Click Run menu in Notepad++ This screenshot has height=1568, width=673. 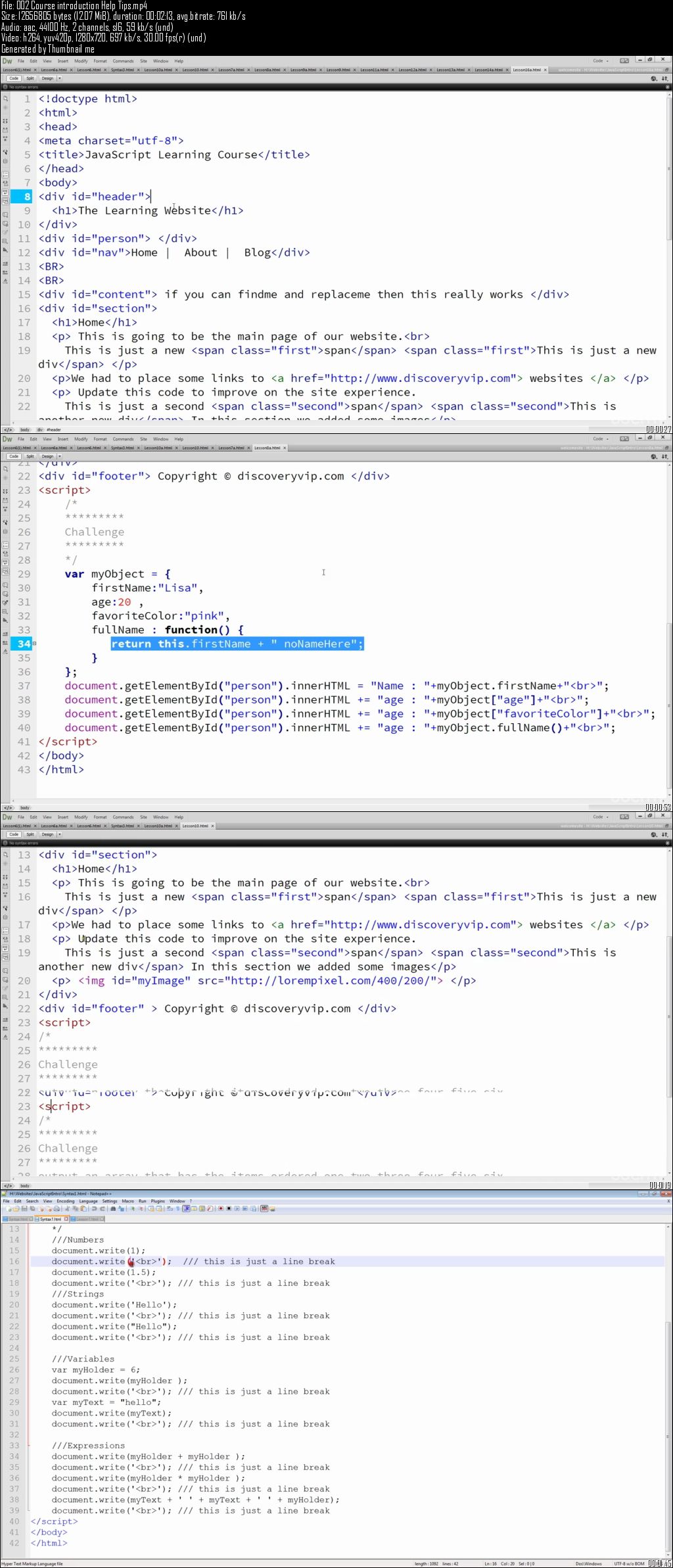click(142, 1201)
